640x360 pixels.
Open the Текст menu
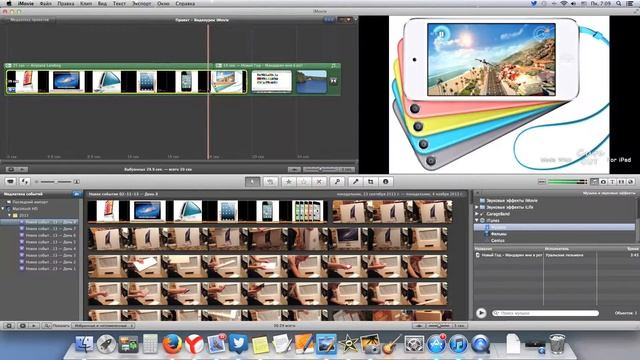(x=119, y=4)
